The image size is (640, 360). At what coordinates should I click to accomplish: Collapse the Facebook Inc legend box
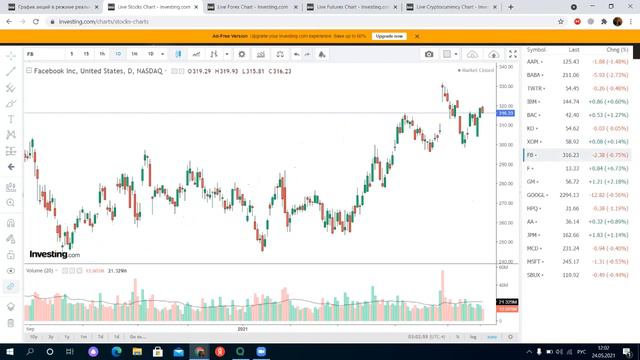[29, 71]
